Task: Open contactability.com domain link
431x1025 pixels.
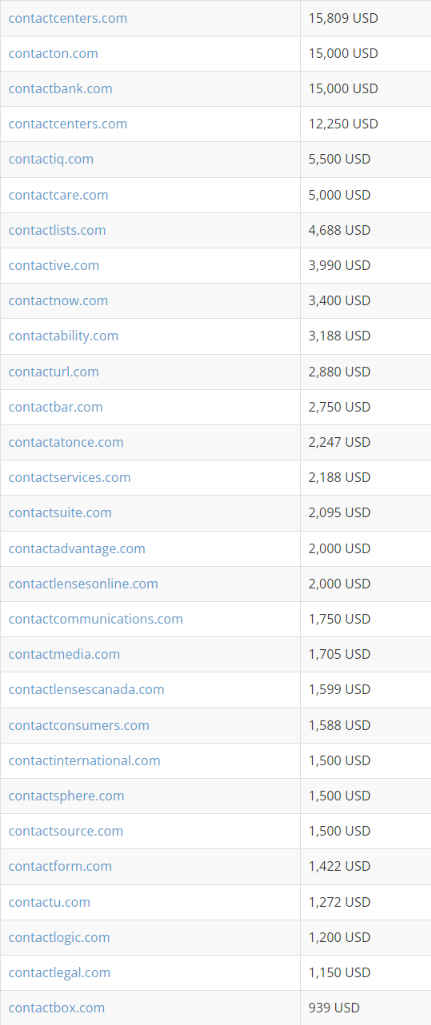Action: [63, 336]
